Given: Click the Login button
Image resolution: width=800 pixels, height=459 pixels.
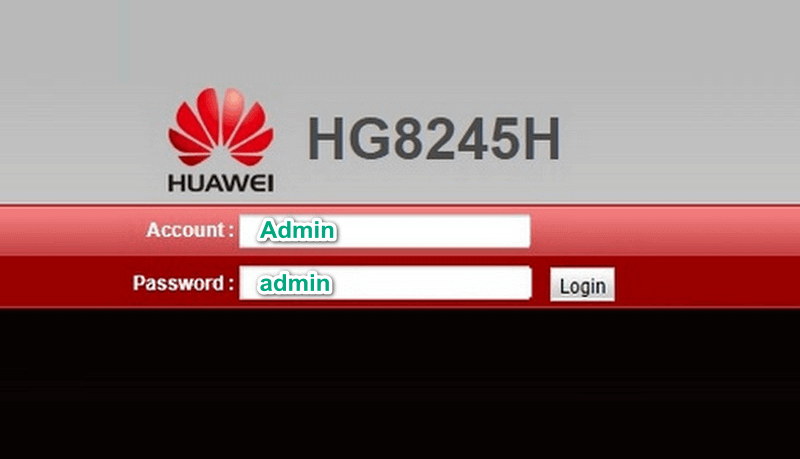Looking at the screenshot, I should coord(582,285).
